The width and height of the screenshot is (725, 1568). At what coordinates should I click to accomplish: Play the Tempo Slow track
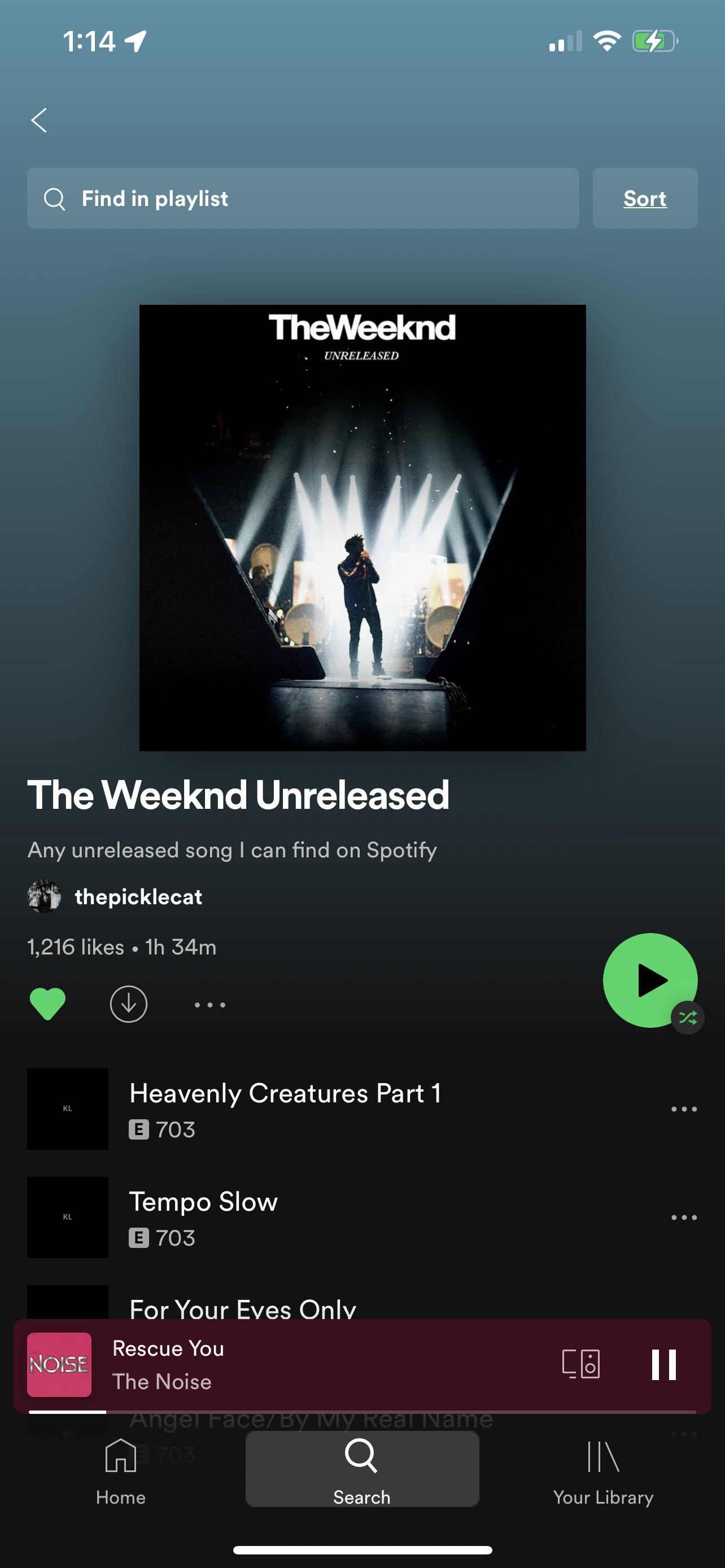pyautogui.click(x=341, y=1217)
